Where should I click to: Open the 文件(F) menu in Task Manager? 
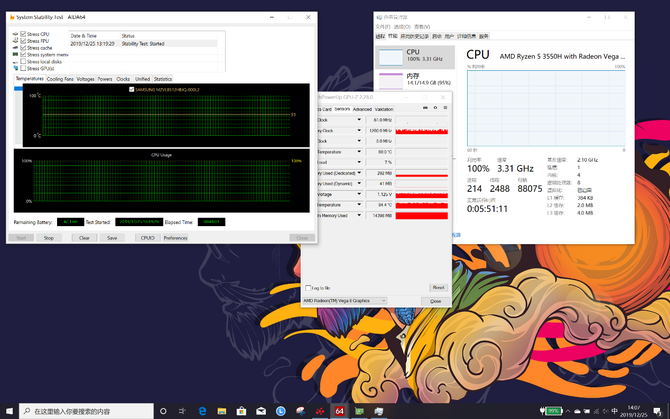[x=383, y=26]
